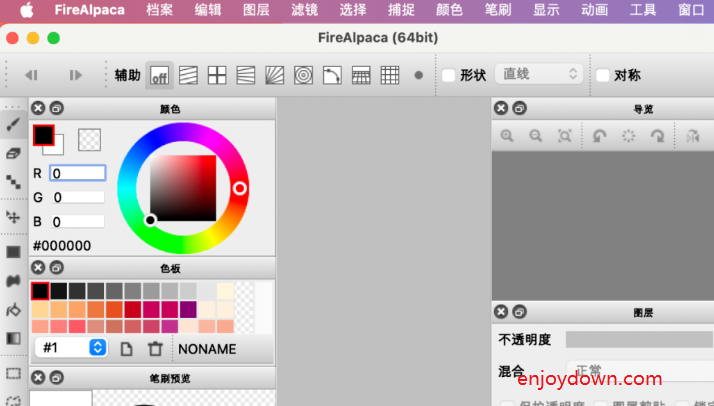Select the Dot pixel tool
The image size is (714, 406).
pyautogui.click(x=13, y=181)
